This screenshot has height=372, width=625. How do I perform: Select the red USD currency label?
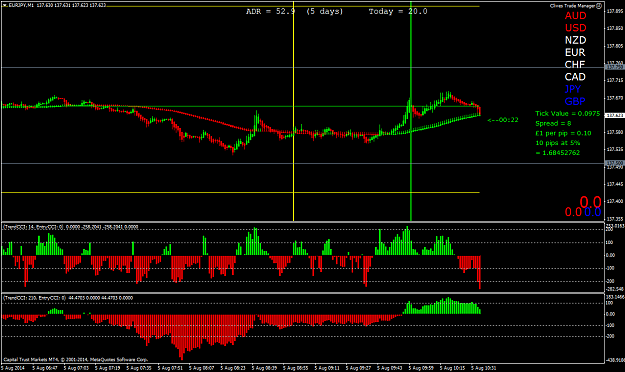[576, 28]
